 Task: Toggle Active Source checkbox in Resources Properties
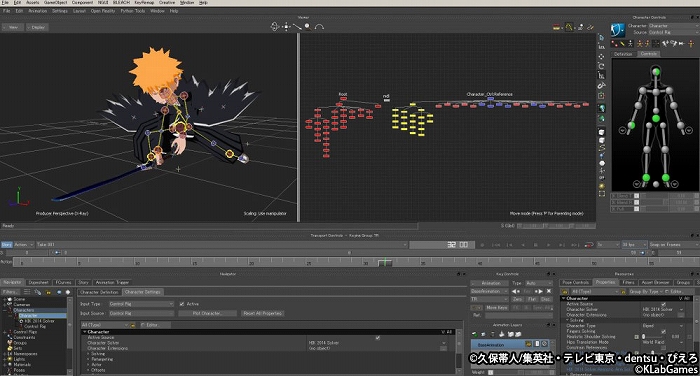[x=663, y=304]
